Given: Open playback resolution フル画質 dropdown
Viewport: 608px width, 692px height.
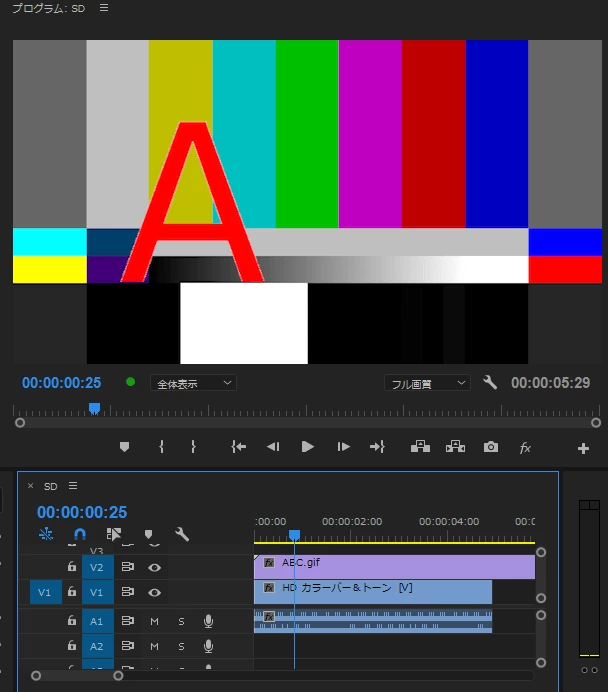Looking at the screenshot, I should click(427, 383).
